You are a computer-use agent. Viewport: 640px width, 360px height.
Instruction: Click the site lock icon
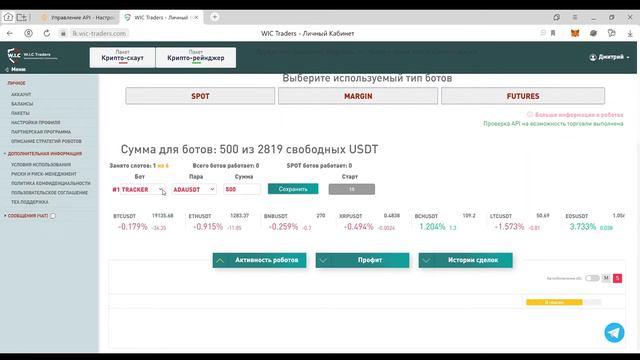[63, 33]
